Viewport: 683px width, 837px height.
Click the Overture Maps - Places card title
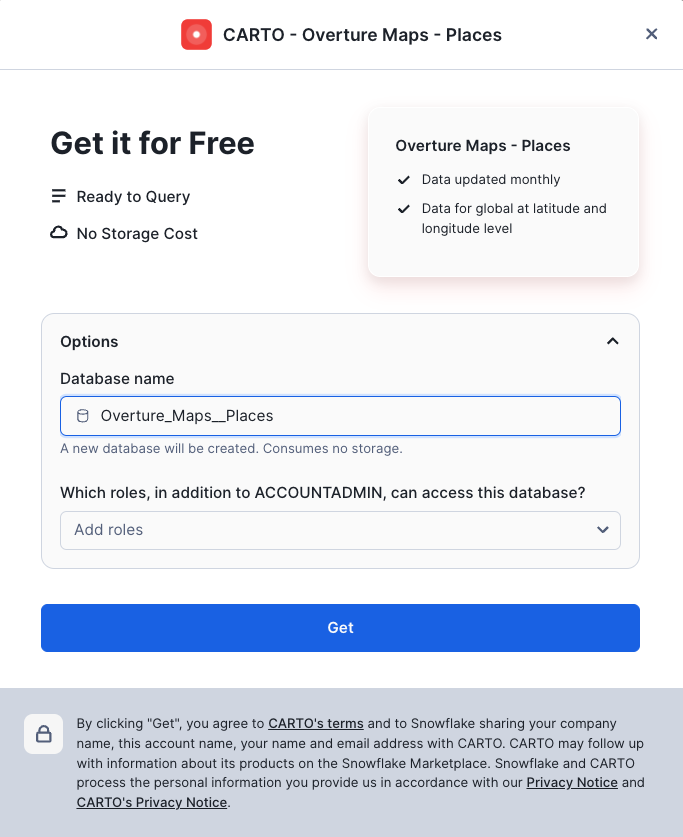tap(483, 146)
